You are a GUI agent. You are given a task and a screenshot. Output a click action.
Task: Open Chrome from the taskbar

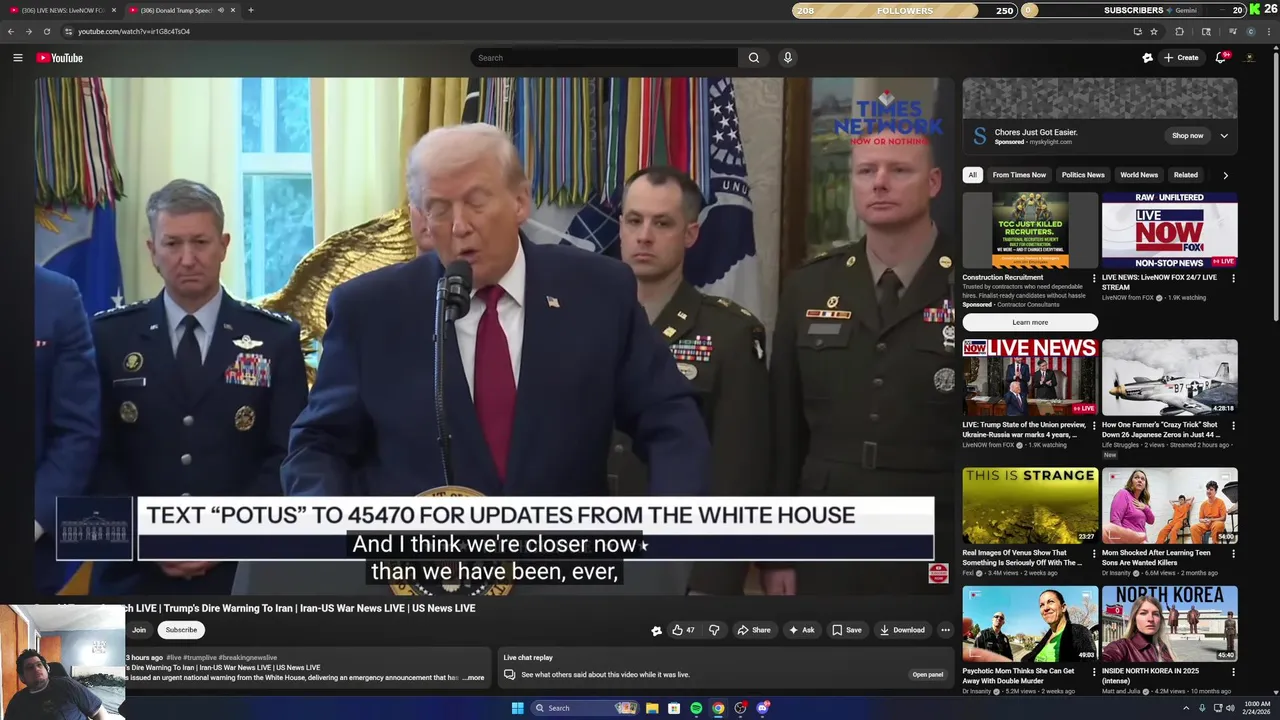[718, 708]
